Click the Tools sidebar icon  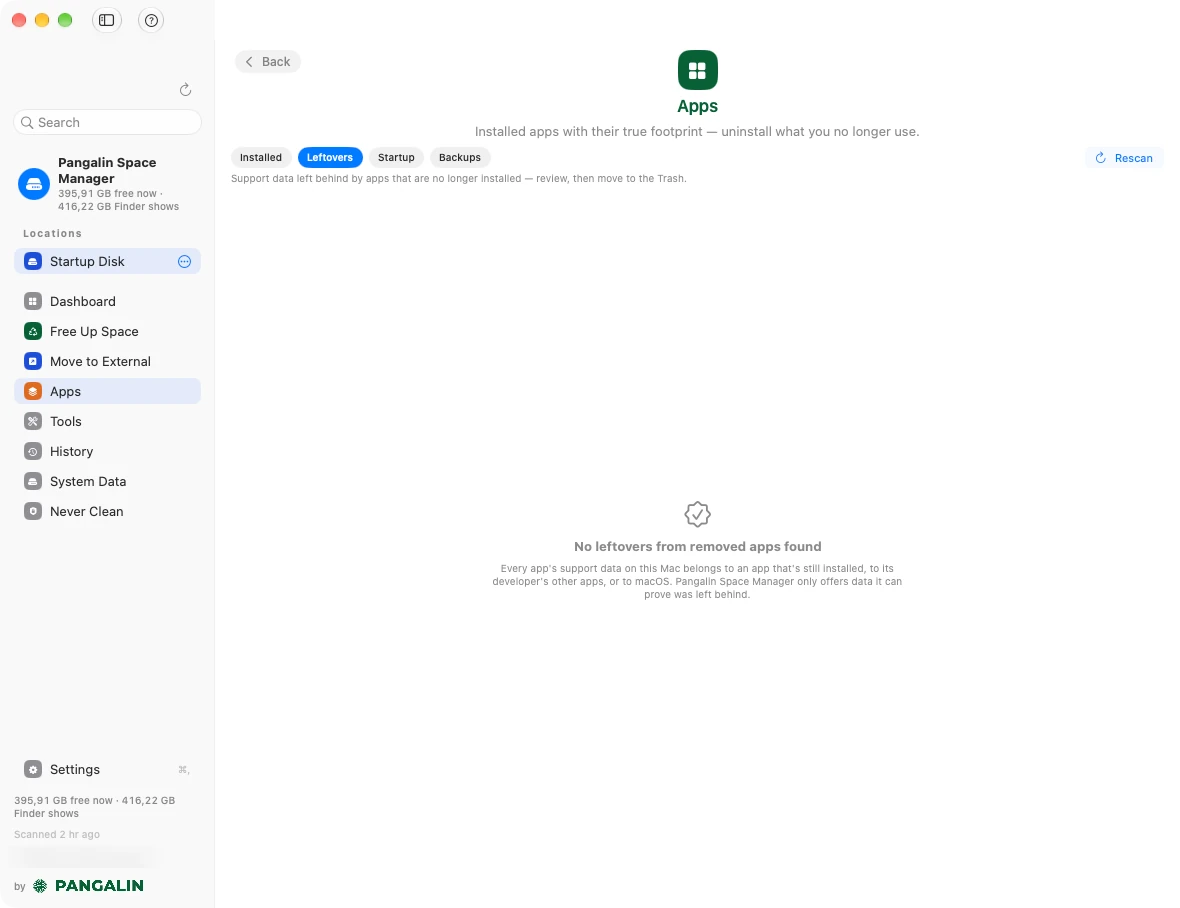coord(33,422)
